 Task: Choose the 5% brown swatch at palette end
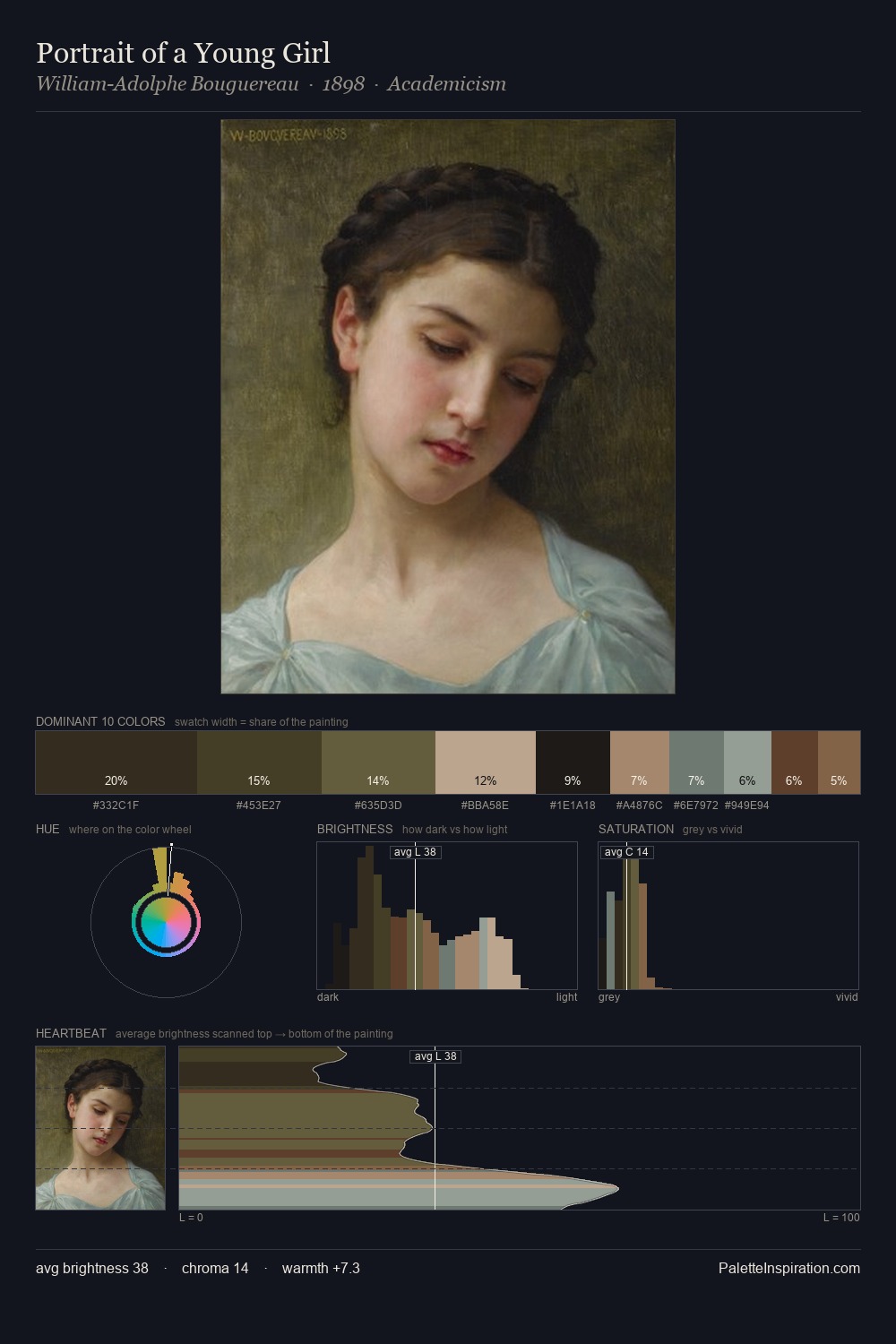(839, 762)
